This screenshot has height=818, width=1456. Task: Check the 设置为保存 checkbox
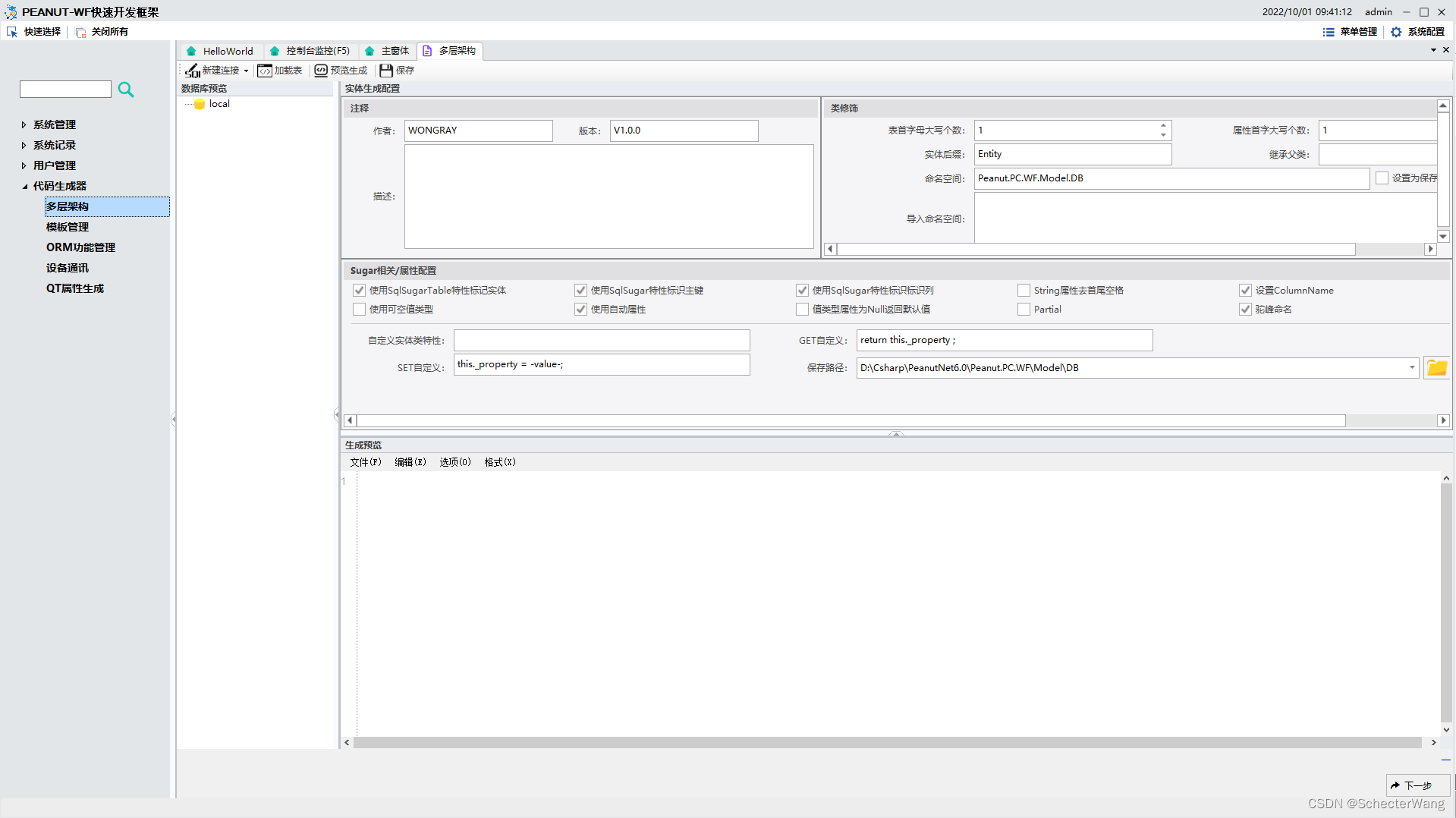click(x=1382, y=178)
